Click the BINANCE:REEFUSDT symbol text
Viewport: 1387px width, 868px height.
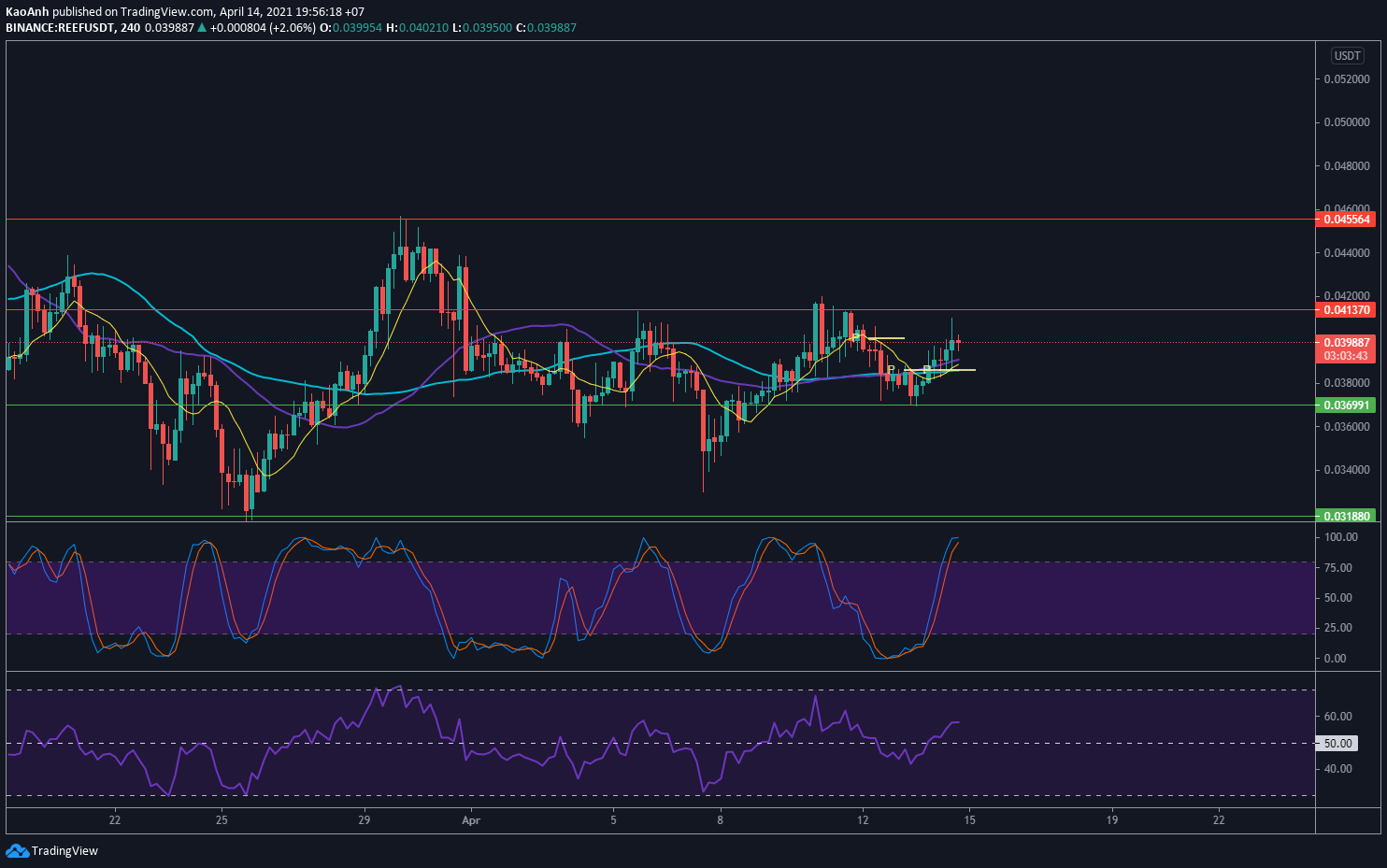point(60,28)
